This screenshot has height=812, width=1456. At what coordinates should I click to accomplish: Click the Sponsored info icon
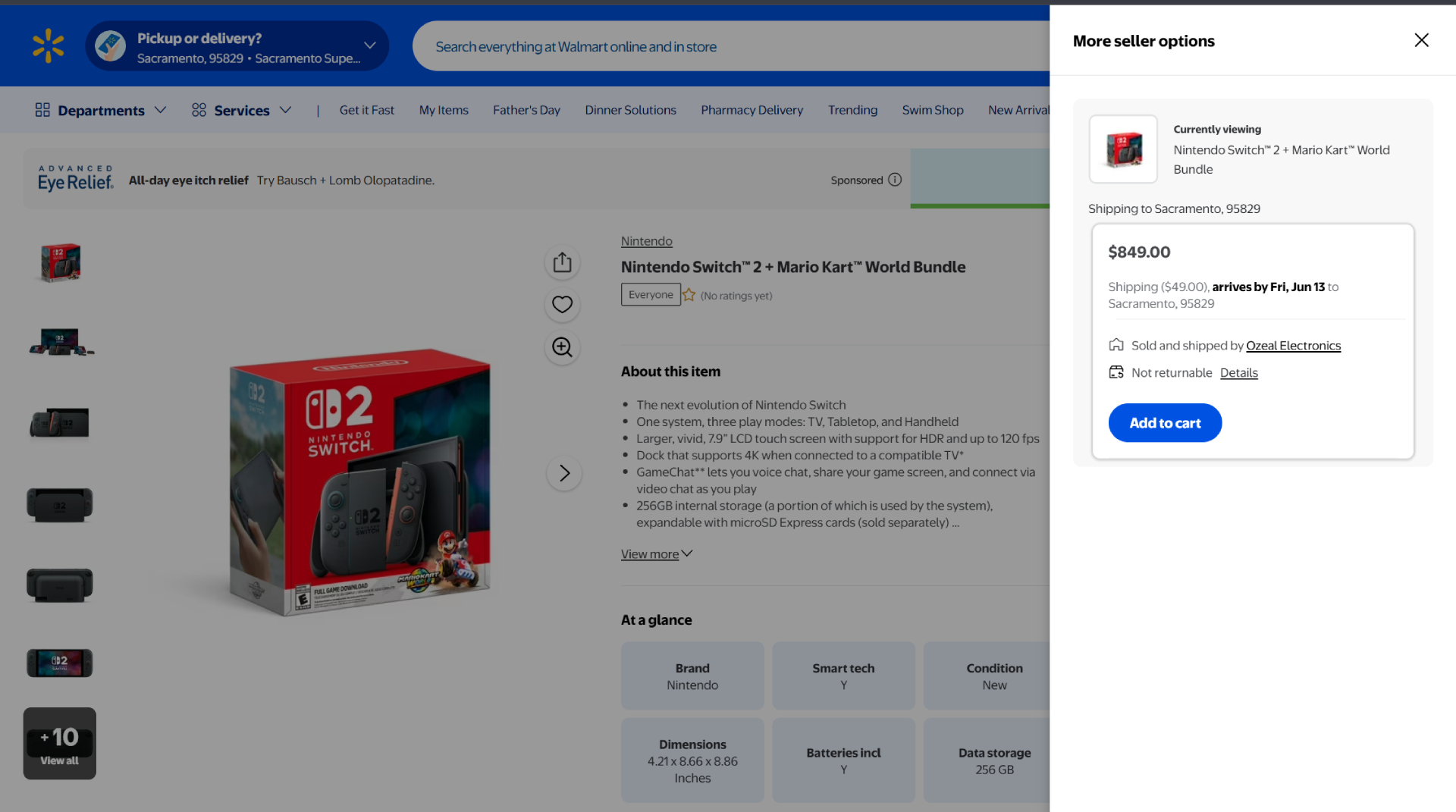(x=895, y=180)
